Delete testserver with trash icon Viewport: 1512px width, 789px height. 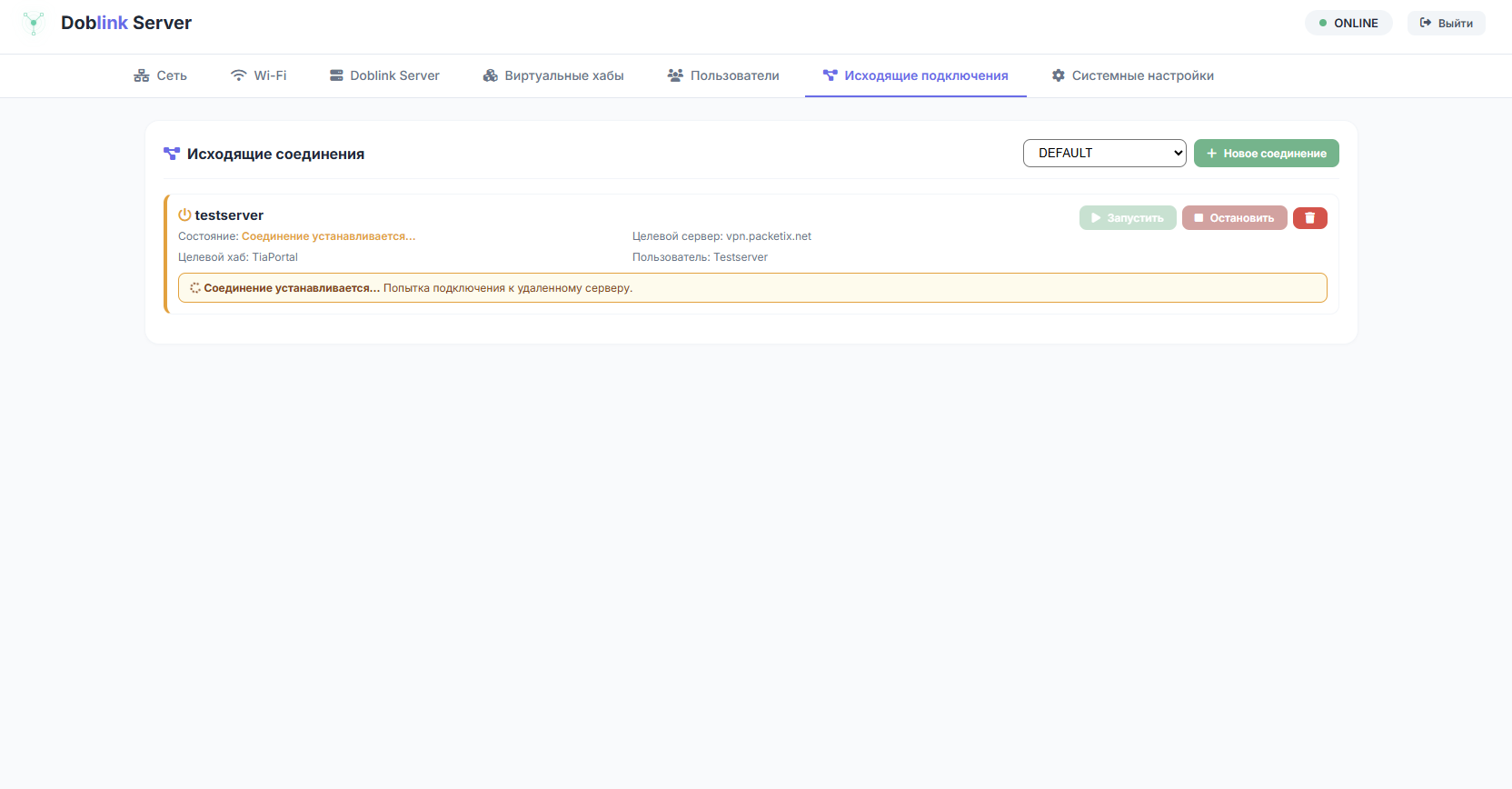point(1310,218)
